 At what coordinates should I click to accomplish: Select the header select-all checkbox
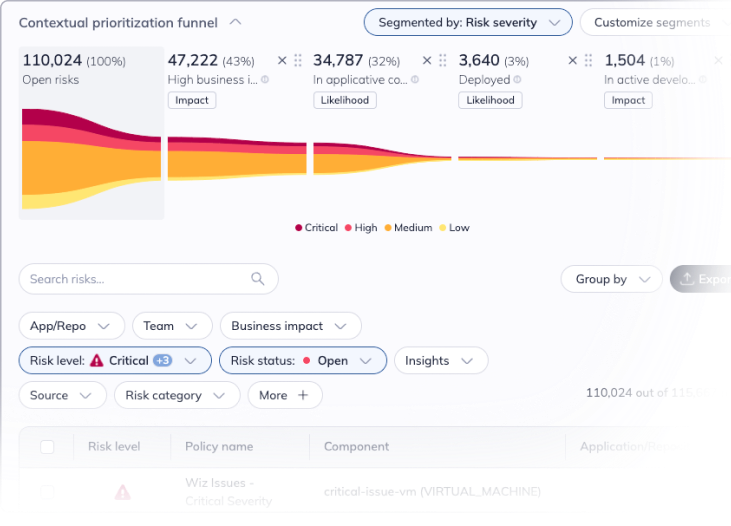(x=47, y=447)
